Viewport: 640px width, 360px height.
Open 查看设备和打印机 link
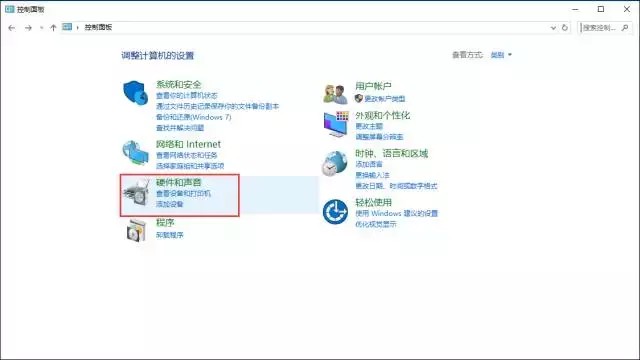pos(183,193)
